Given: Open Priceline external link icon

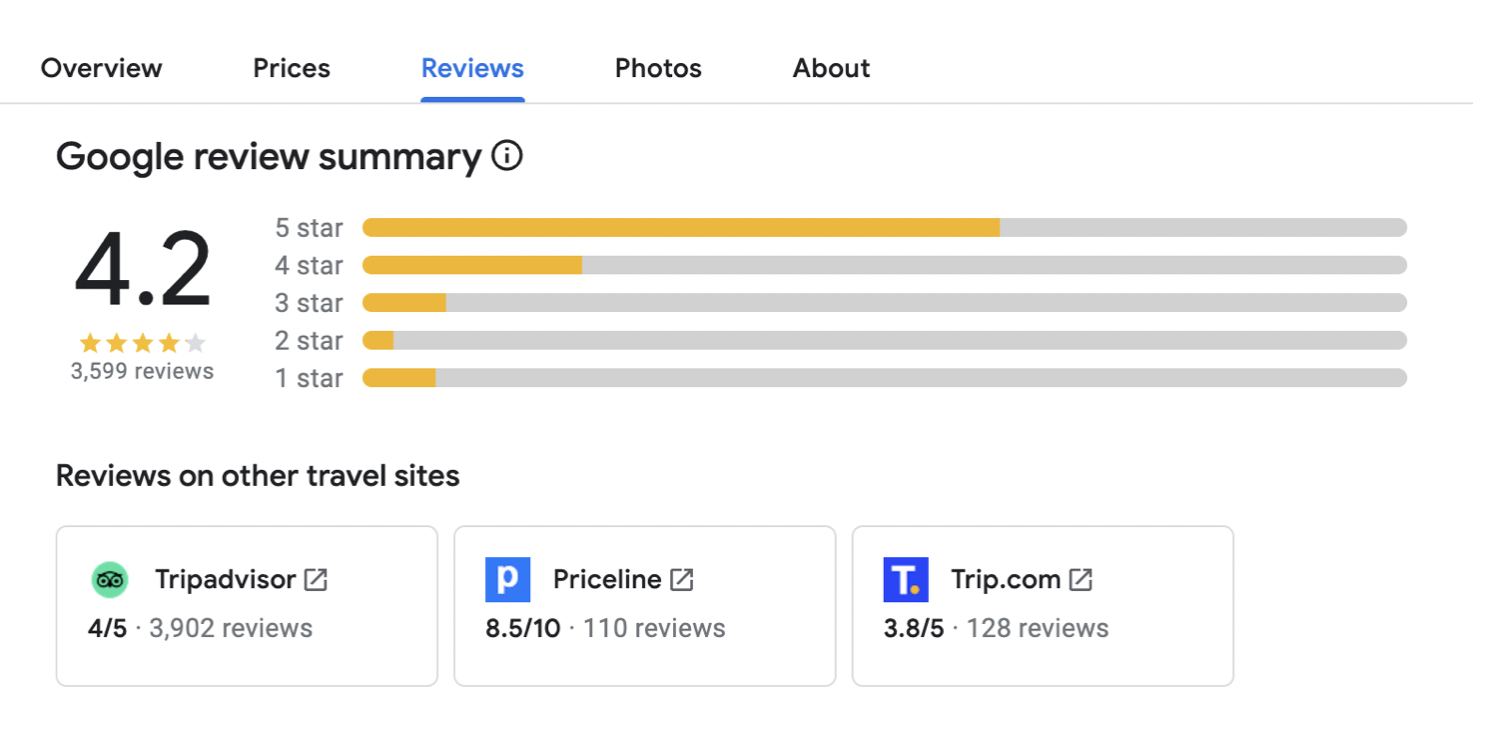Looking at the screenshot, I should click(x=682, y=579).
